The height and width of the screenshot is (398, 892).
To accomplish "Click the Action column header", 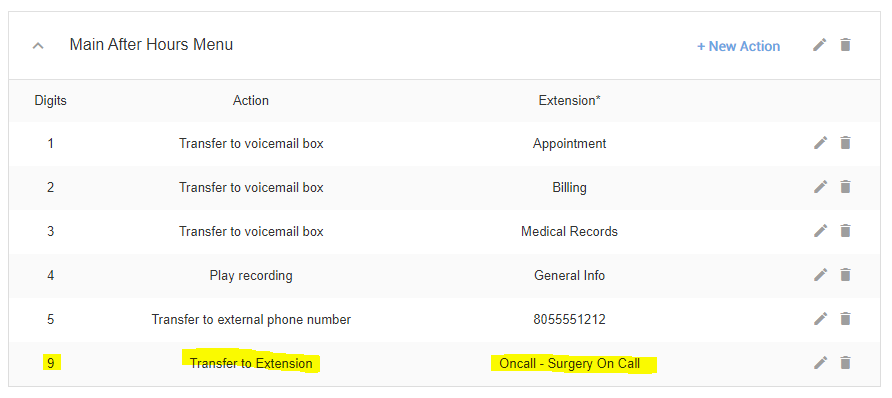I will click(251, 101).
